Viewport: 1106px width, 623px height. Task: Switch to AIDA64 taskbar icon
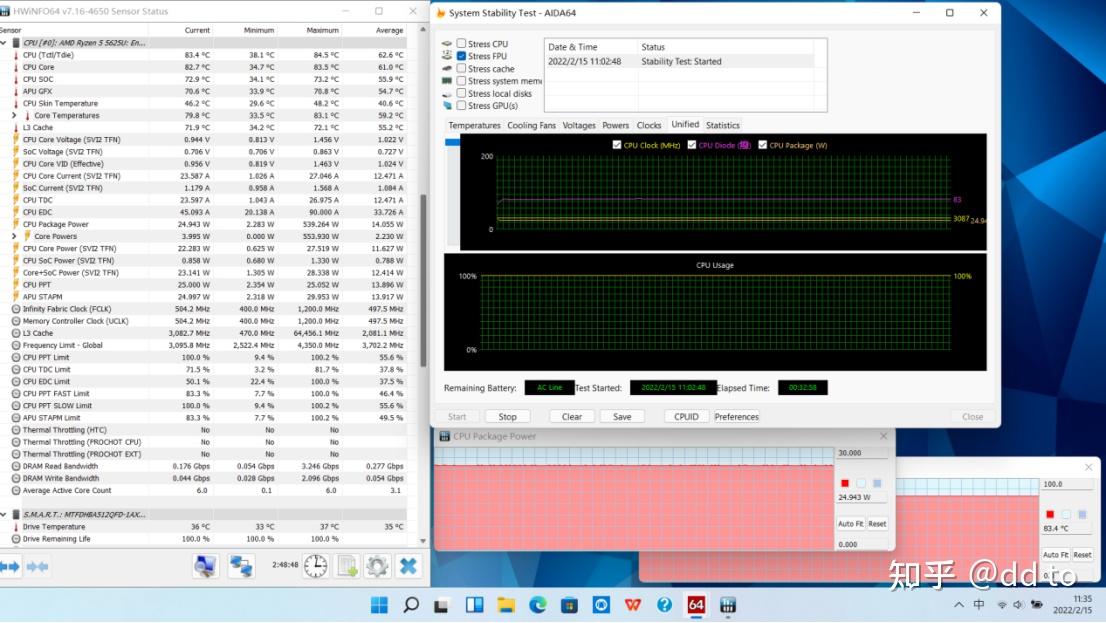(x=696, y=605)
